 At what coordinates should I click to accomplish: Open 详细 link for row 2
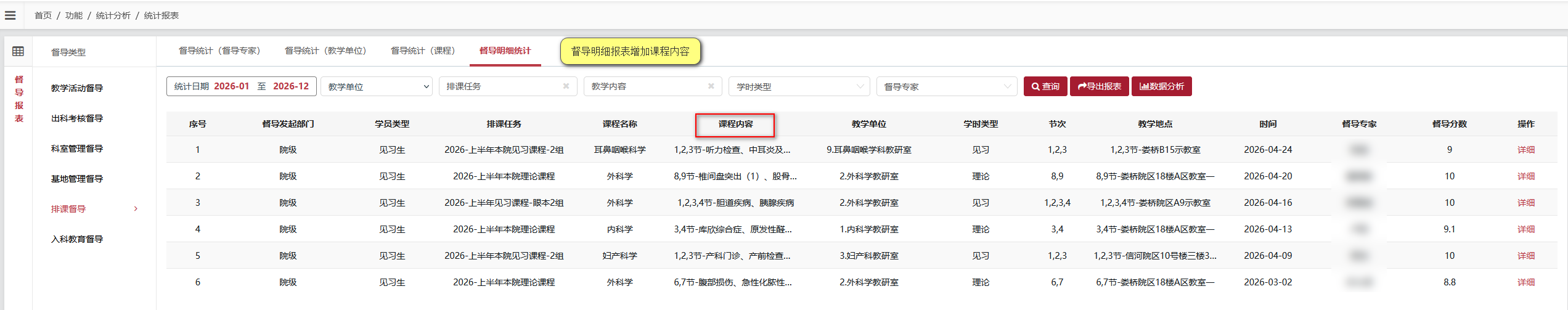(1526, 176)
